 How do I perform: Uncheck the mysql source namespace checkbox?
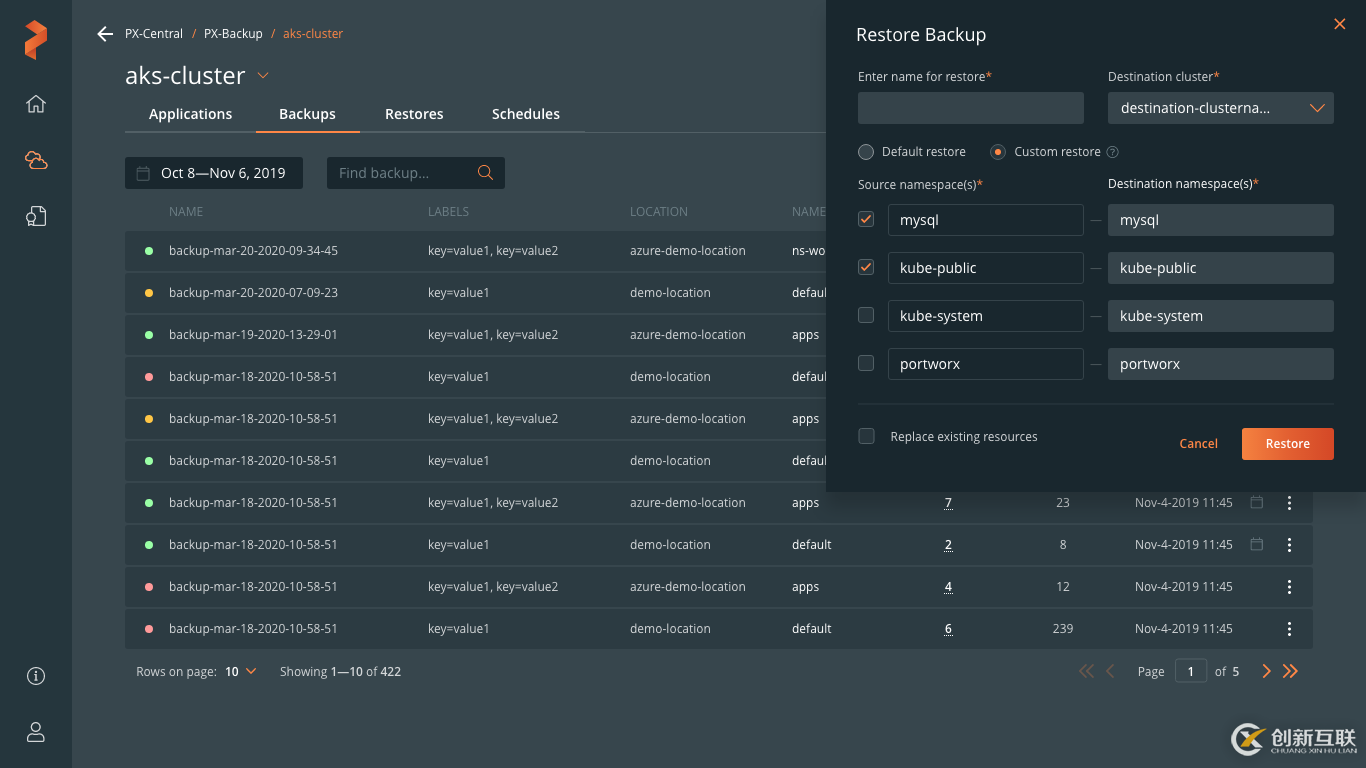click(866, 219)
